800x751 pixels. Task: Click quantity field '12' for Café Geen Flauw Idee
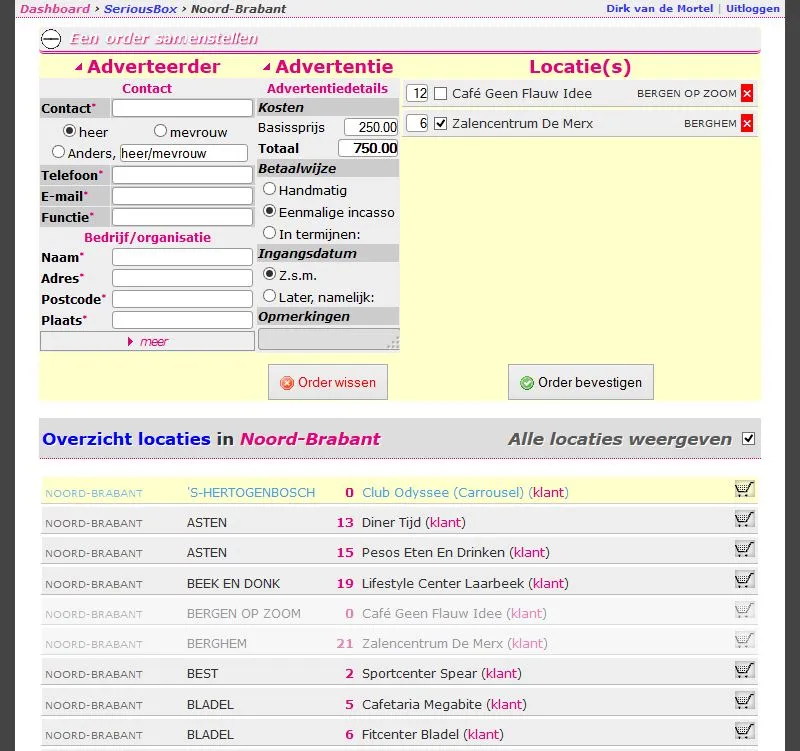tap(417, 93)
